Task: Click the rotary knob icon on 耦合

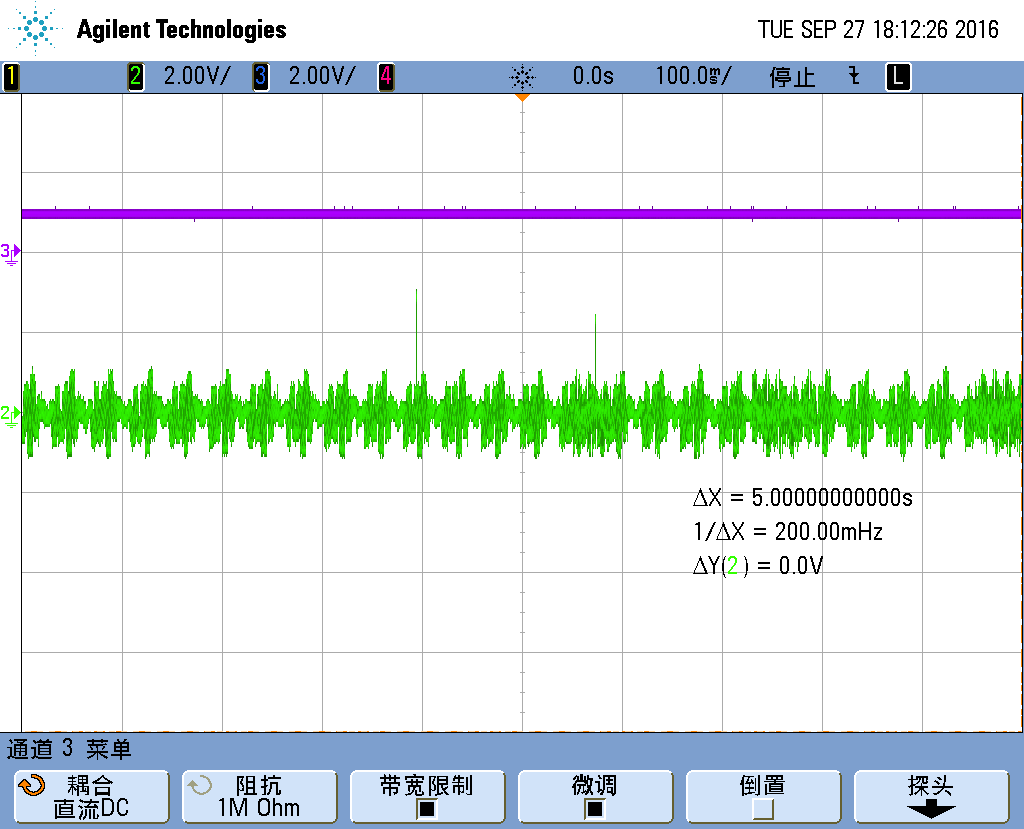Action: [x=32, y=785]
